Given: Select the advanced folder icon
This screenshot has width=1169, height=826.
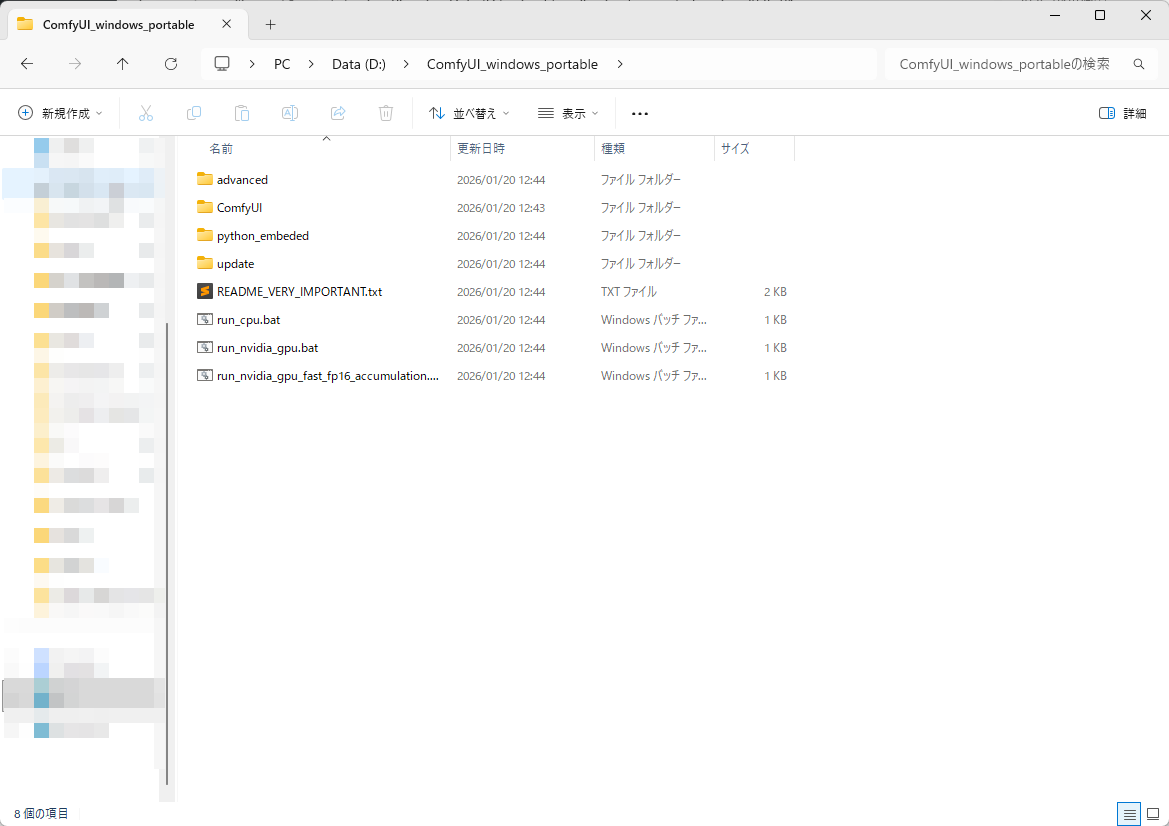Looking at the screenshot, I should (x=204, y=179).
